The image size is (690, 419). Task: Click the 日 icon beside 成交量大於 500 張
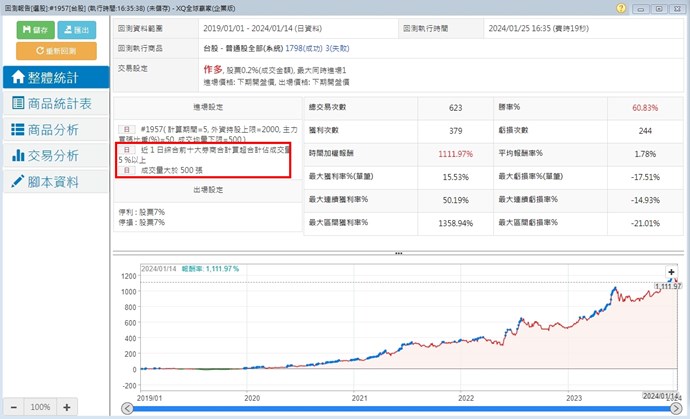click(x=127, y=171)
